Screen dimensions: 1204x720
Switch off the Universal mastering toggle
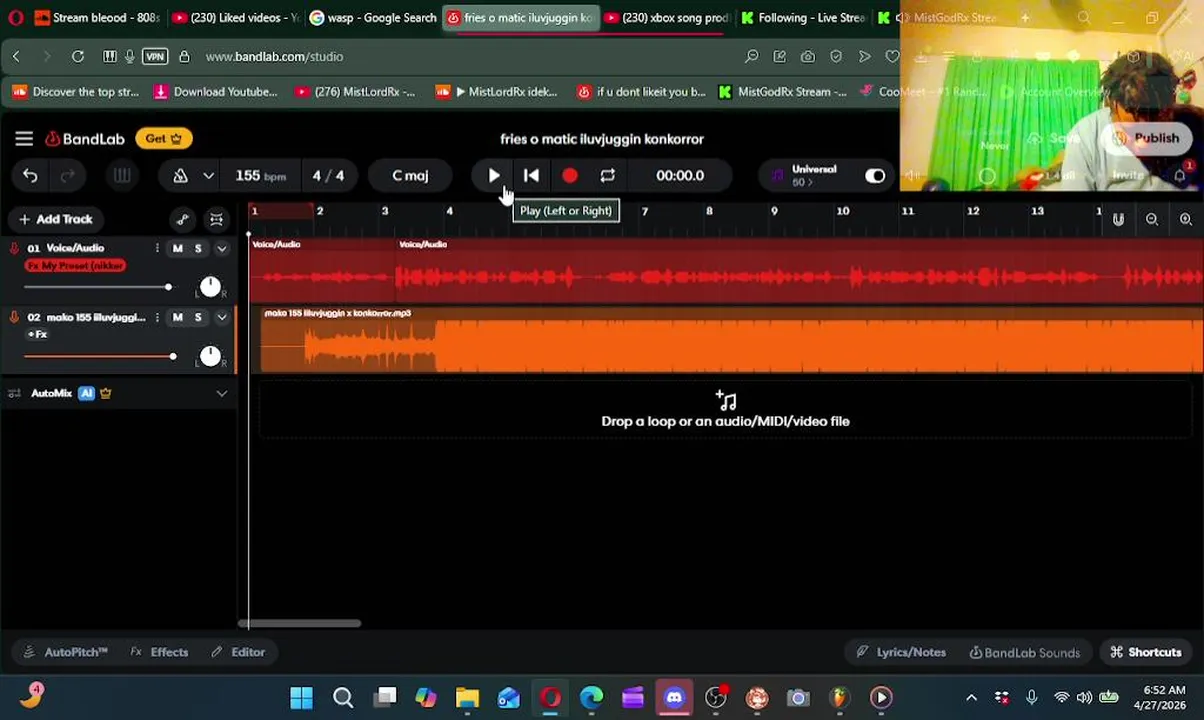(x=875, y=176)
